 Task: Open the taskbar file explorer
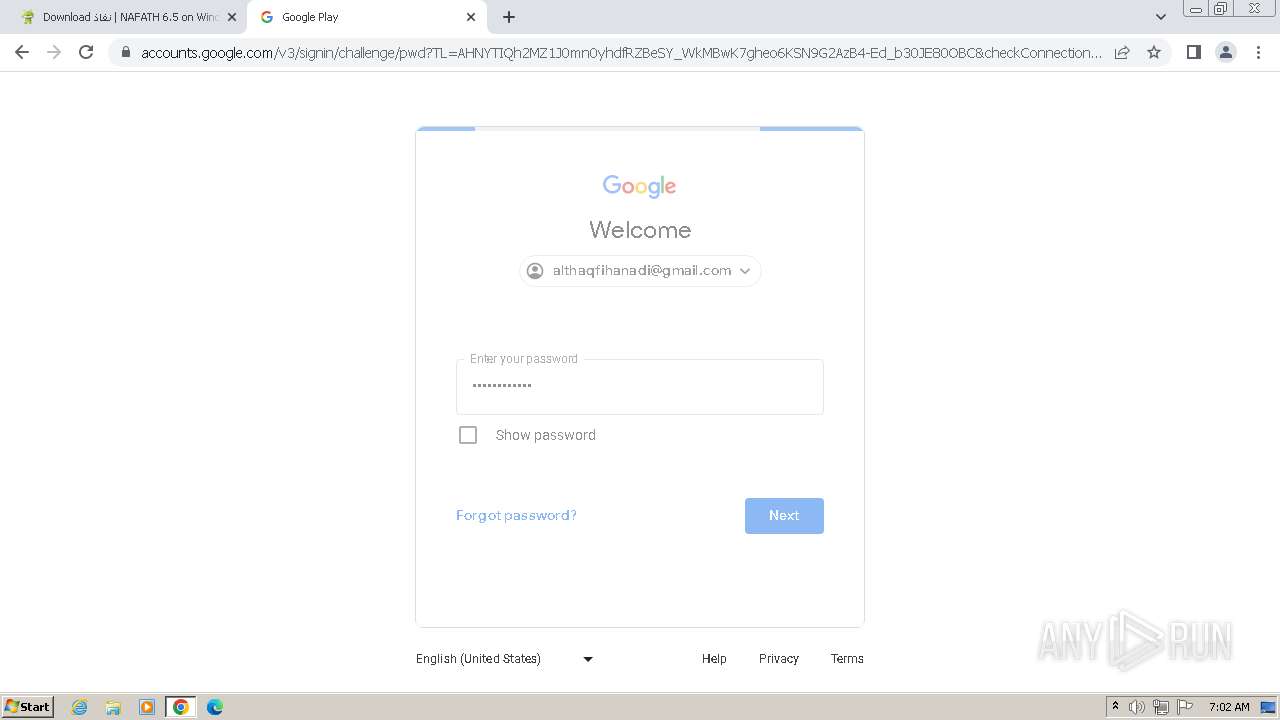coord(113,707)
